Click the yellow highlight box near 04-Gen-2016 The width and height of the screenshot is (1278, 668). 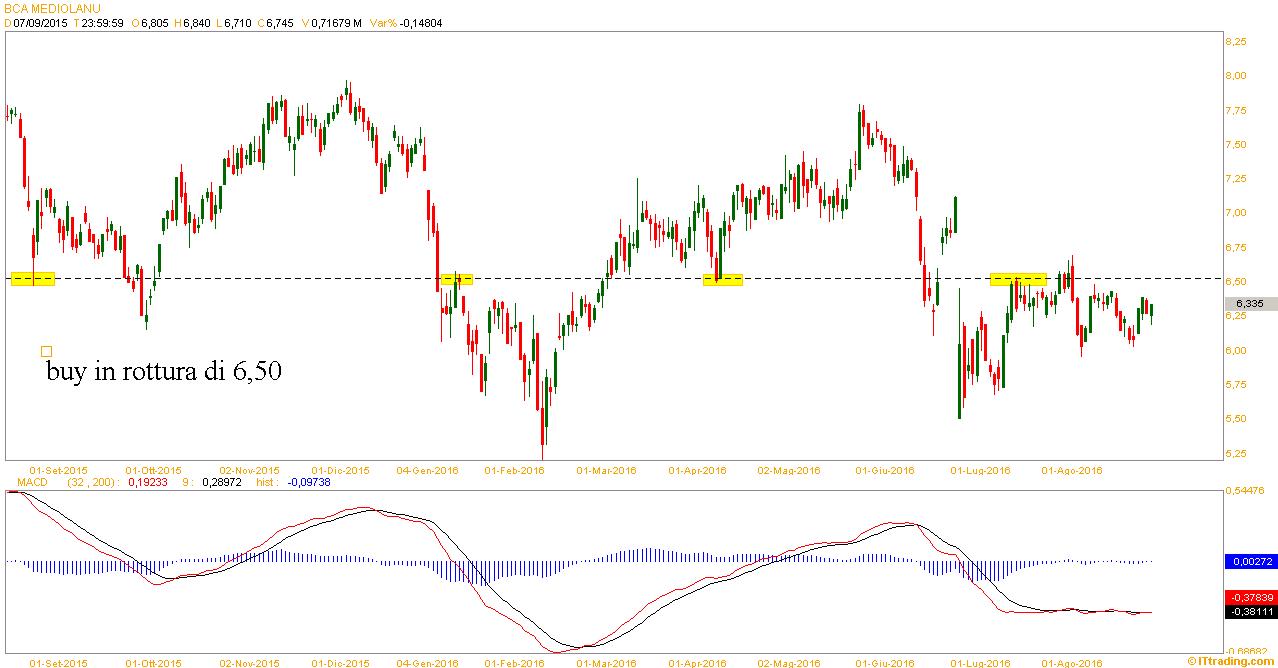456,279
